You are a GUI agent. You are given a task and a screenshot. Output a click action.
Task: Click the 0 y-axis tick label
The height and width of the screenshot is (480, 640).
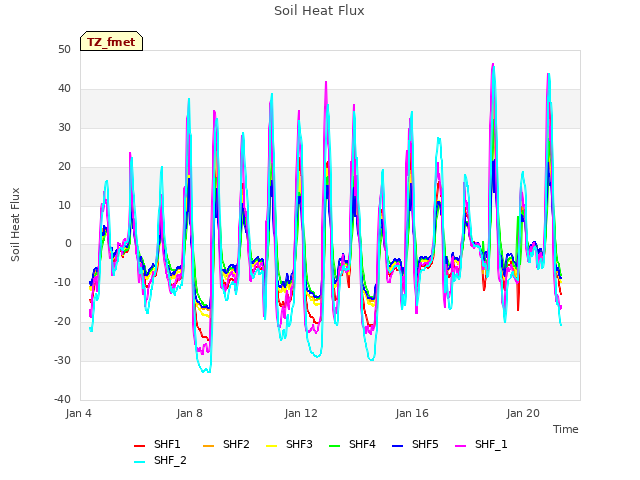[x=68, y=244]
